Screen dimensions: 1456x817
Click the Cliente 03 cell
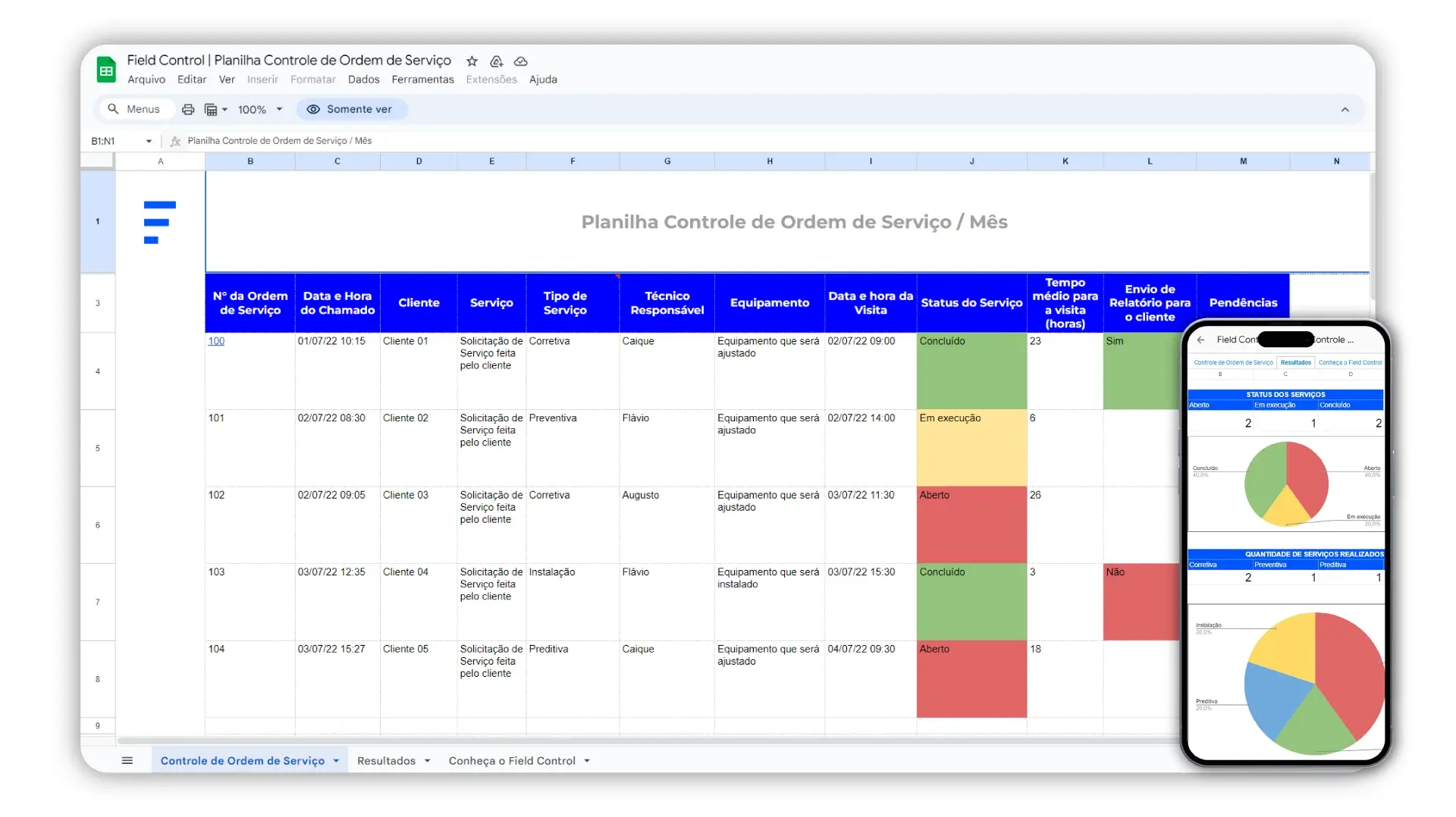coord(418,525)
